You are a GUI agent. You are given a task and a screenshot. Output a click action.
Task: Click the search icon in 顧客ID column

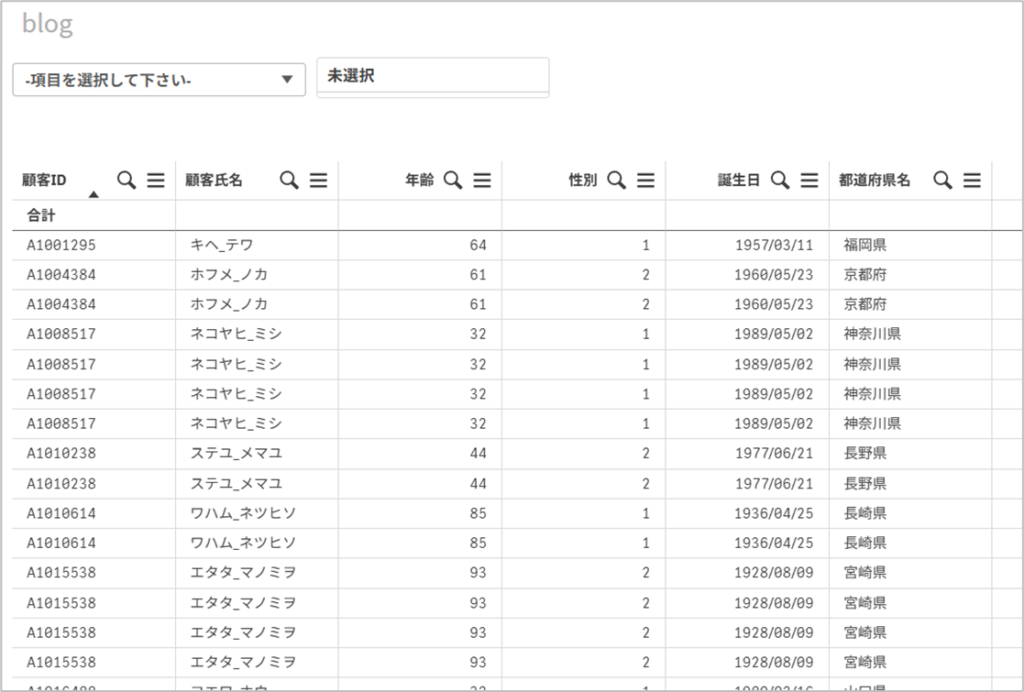(126, 180)
